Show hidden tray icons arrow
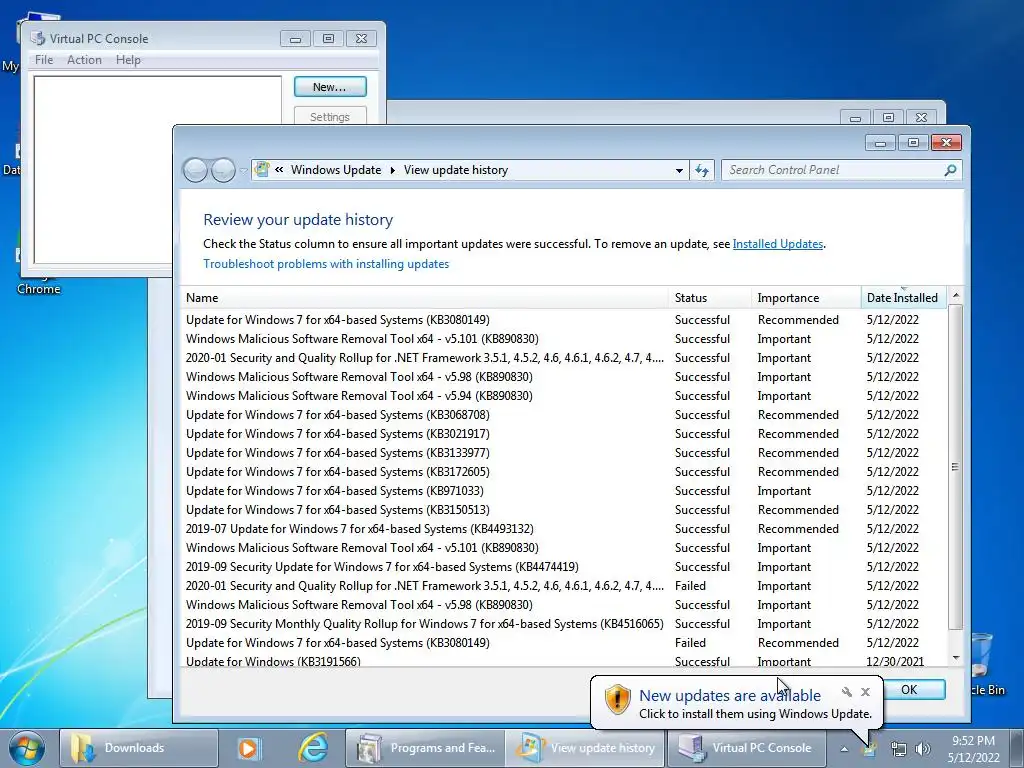Image resolution: width=1024 pixels, height=768 pixels. 844,749
